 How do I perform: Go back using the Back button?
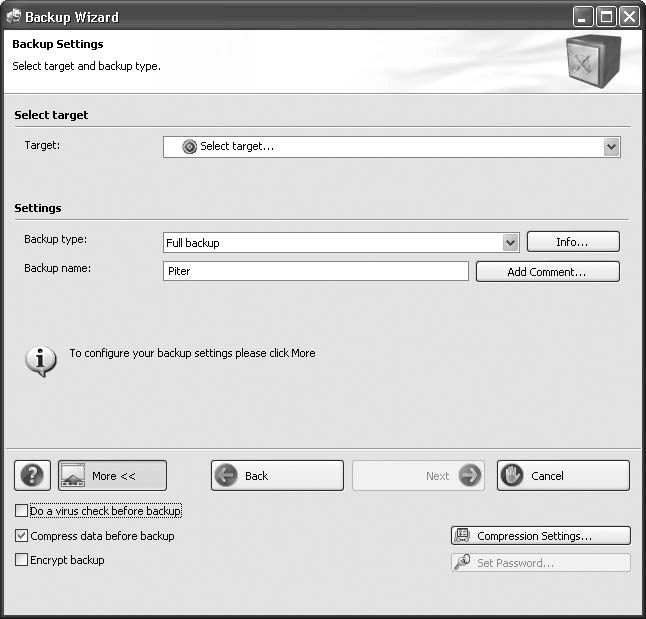(x=277, y=476)
